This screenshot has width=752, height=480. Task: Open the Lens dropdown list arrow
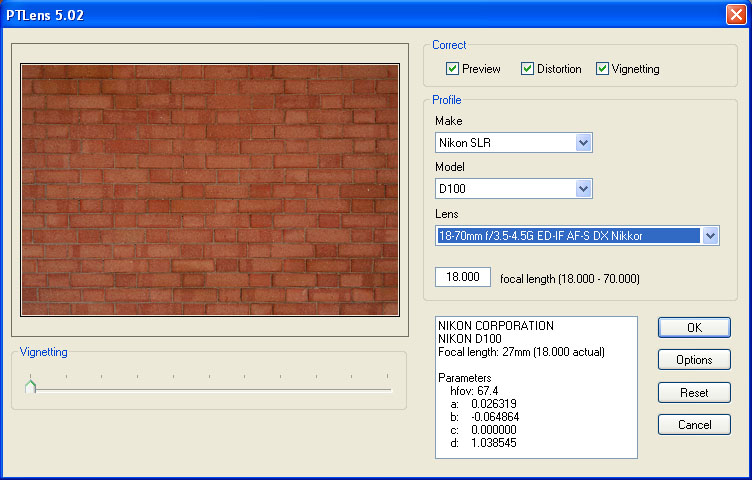(x=710, y=235)
